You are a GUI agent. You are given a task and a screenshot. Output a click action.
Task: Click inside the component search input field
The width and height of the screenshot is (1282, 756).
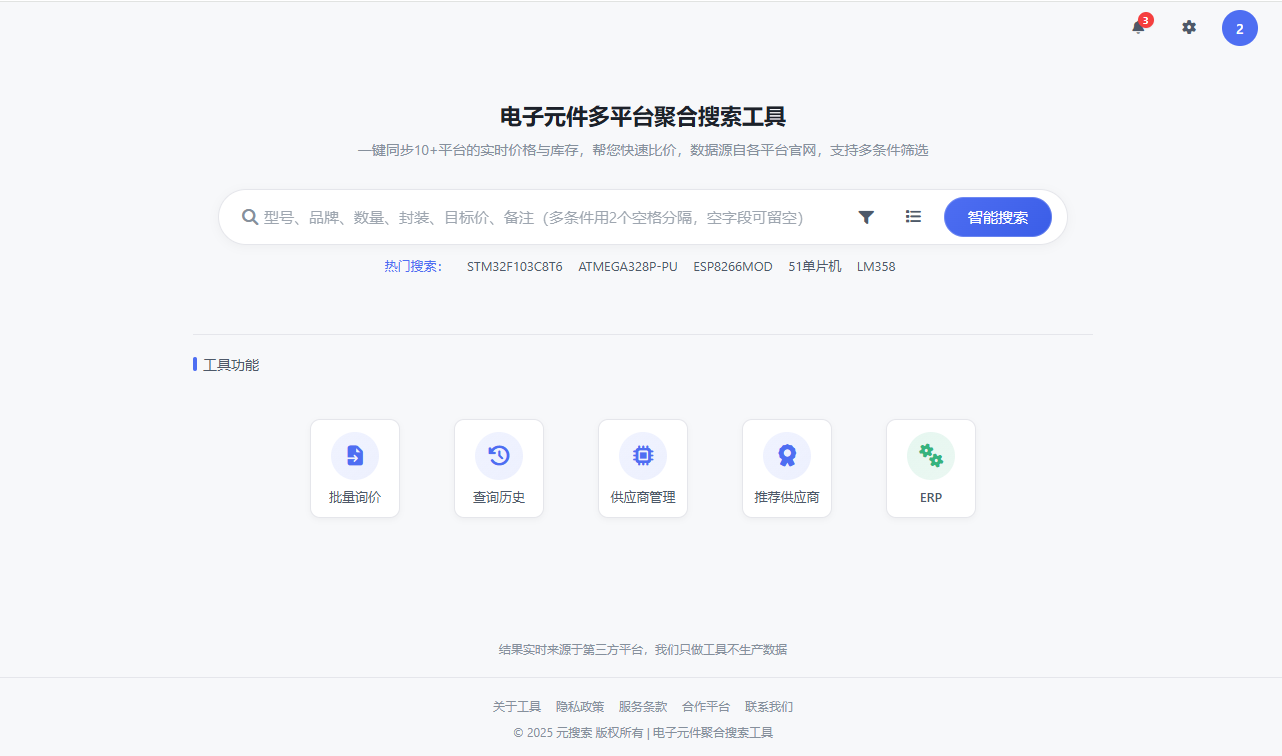click(x=550, y=216)
